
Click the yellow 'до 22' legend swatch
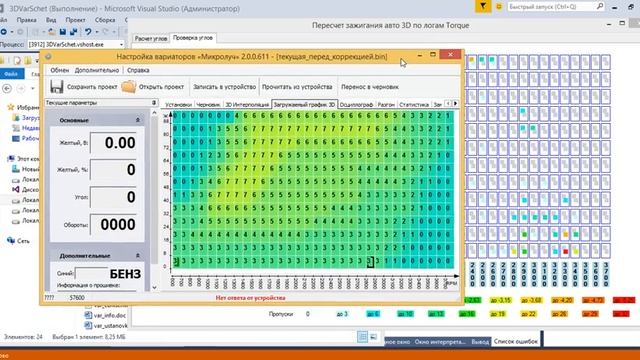[x=529, y=313]
